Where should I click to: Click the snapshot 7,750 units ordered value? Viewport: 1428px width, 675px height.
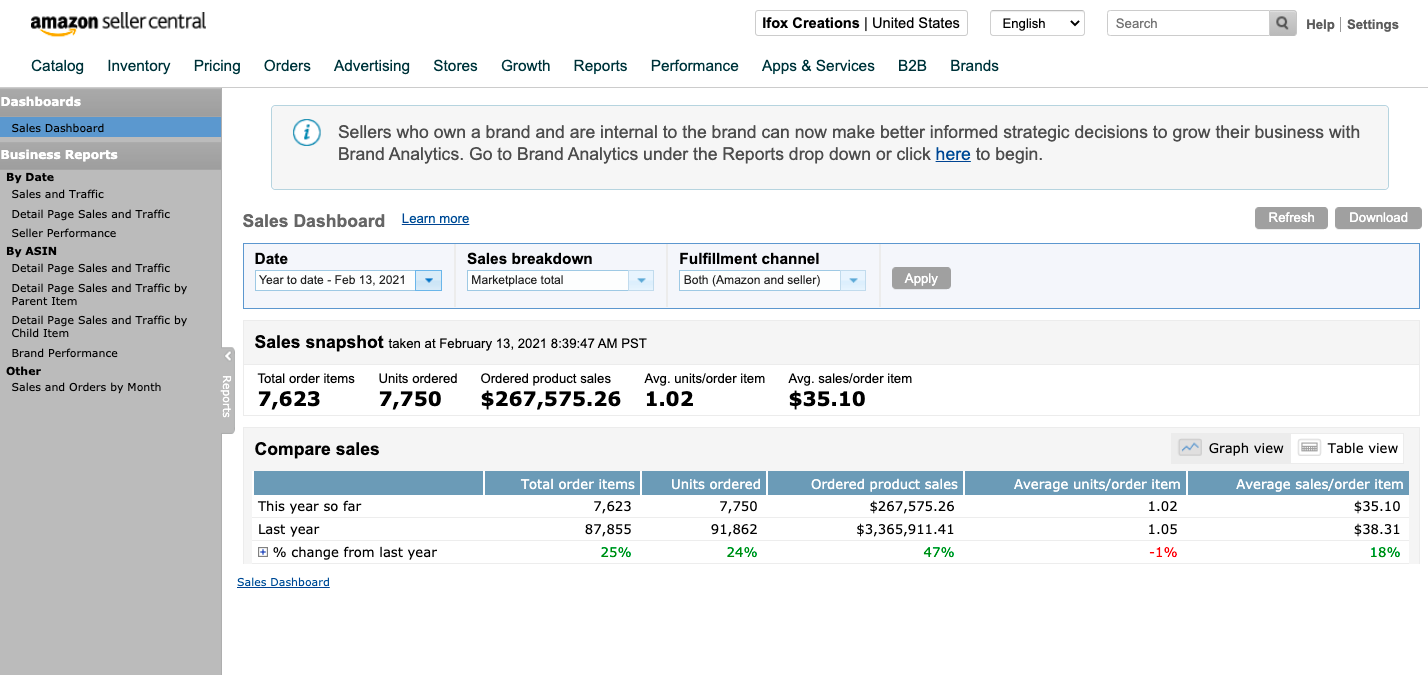pyautogui.click(x=410, y=399)
